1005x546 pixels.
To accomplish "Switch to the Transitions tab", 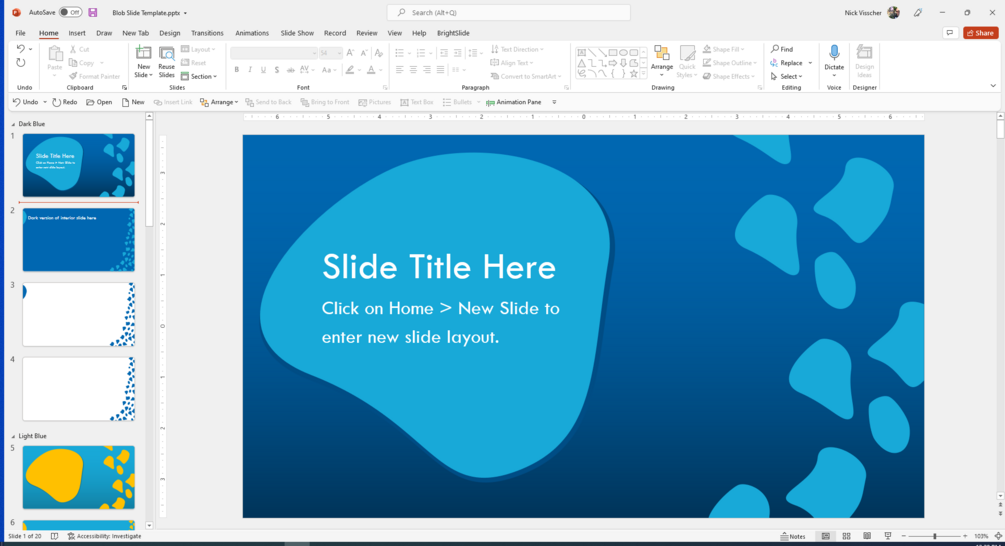I will click(207, 33).
